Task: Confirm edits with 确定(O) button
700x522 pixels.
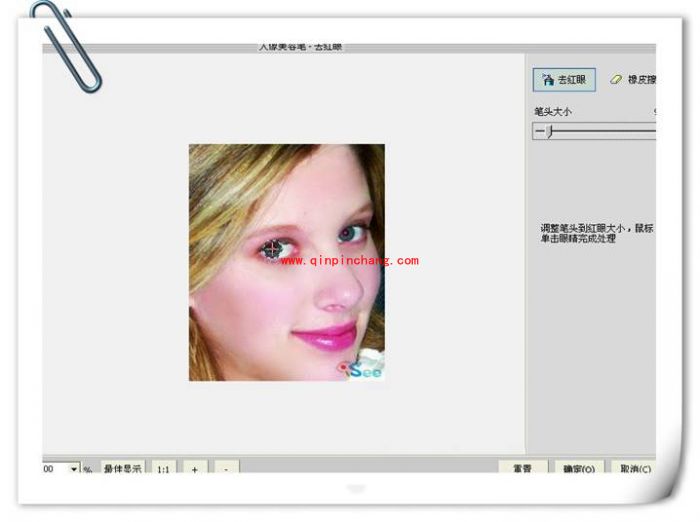Action: pos(579,468)
